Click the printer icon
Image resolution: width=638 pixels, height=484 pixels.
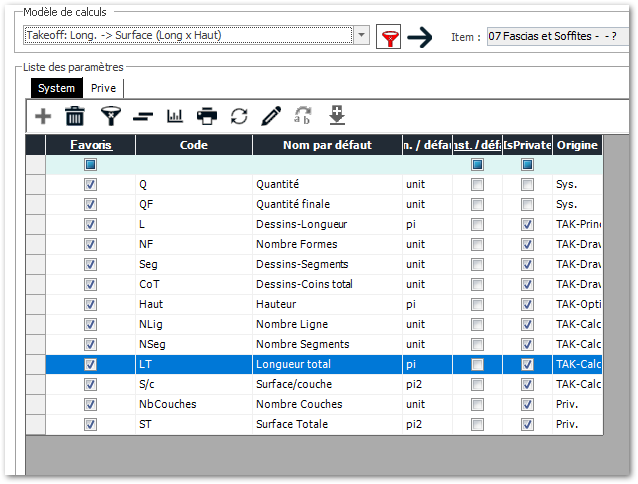[207, 116]
